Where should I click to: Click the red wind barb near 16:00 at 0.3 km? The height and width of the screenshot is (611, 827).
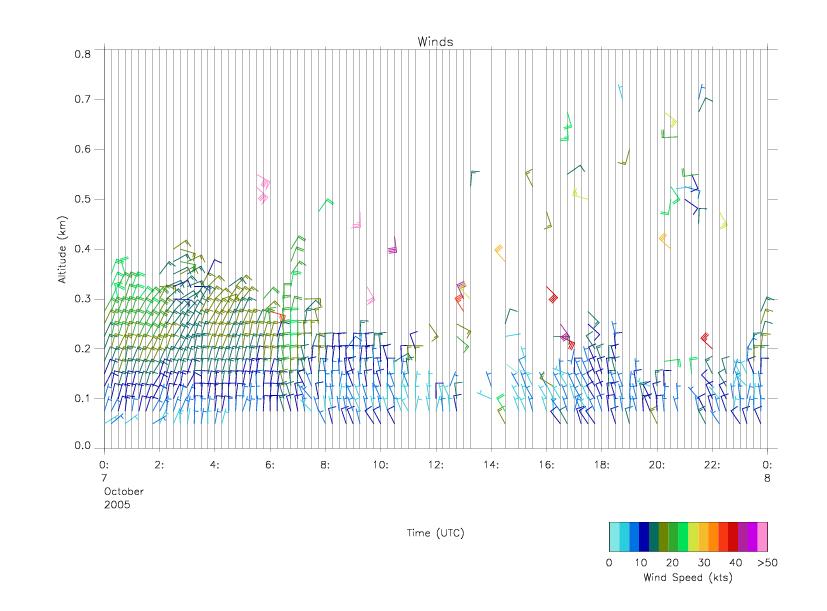coord(552,294)
